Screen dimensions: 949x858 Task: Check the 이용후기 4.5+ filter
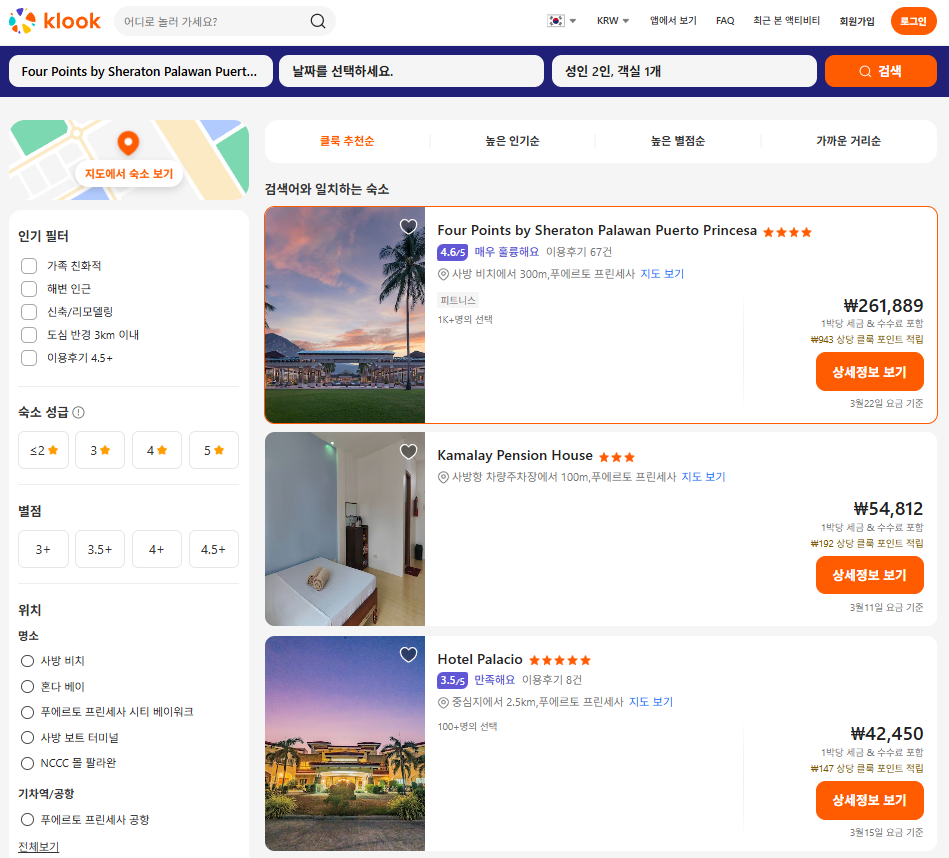(29, 358)
